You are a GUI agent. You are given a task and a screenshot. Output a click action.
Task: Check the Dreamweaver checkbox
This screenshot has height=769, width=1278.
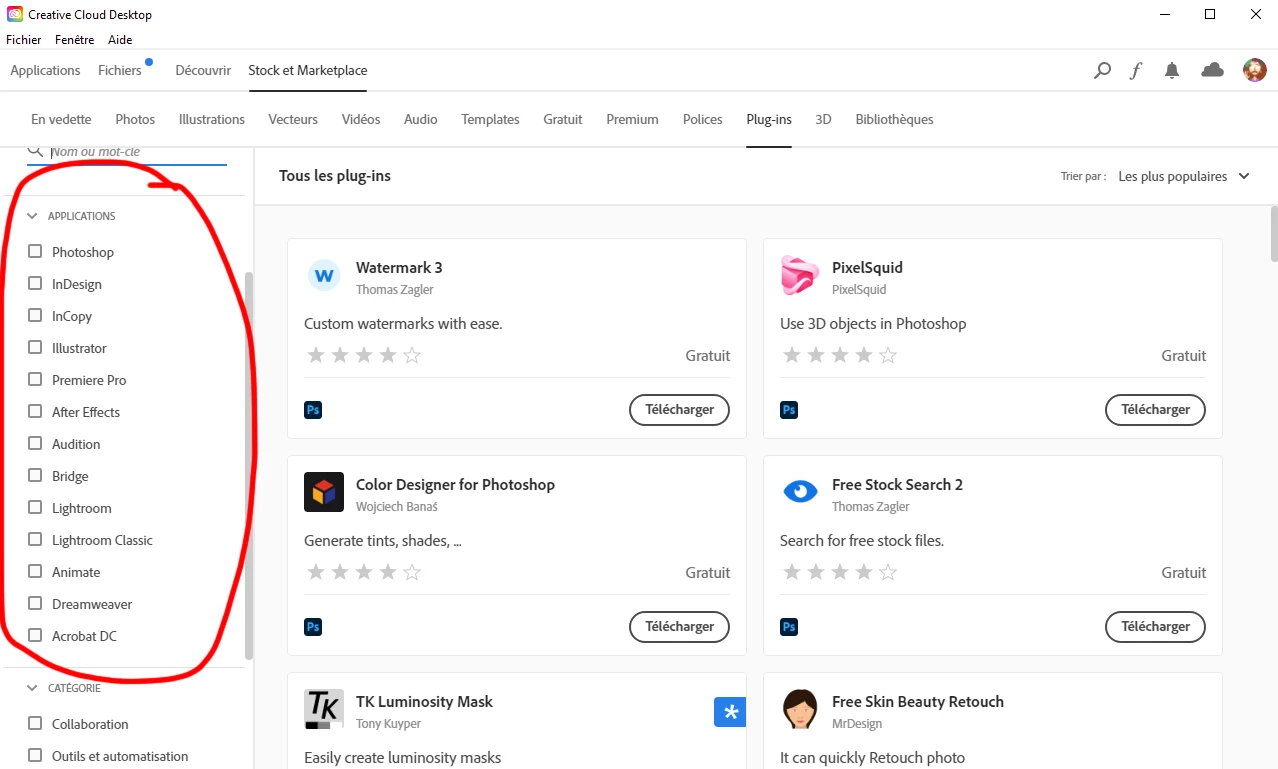pos(35,603)
